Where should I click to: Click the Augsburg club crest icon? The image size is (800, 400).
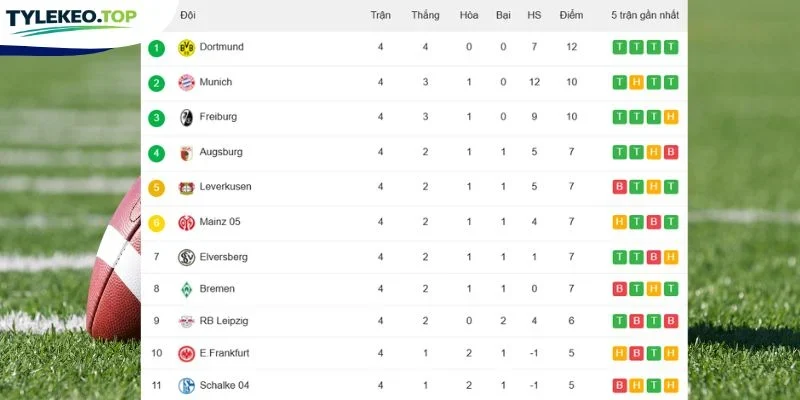point(186,153)
